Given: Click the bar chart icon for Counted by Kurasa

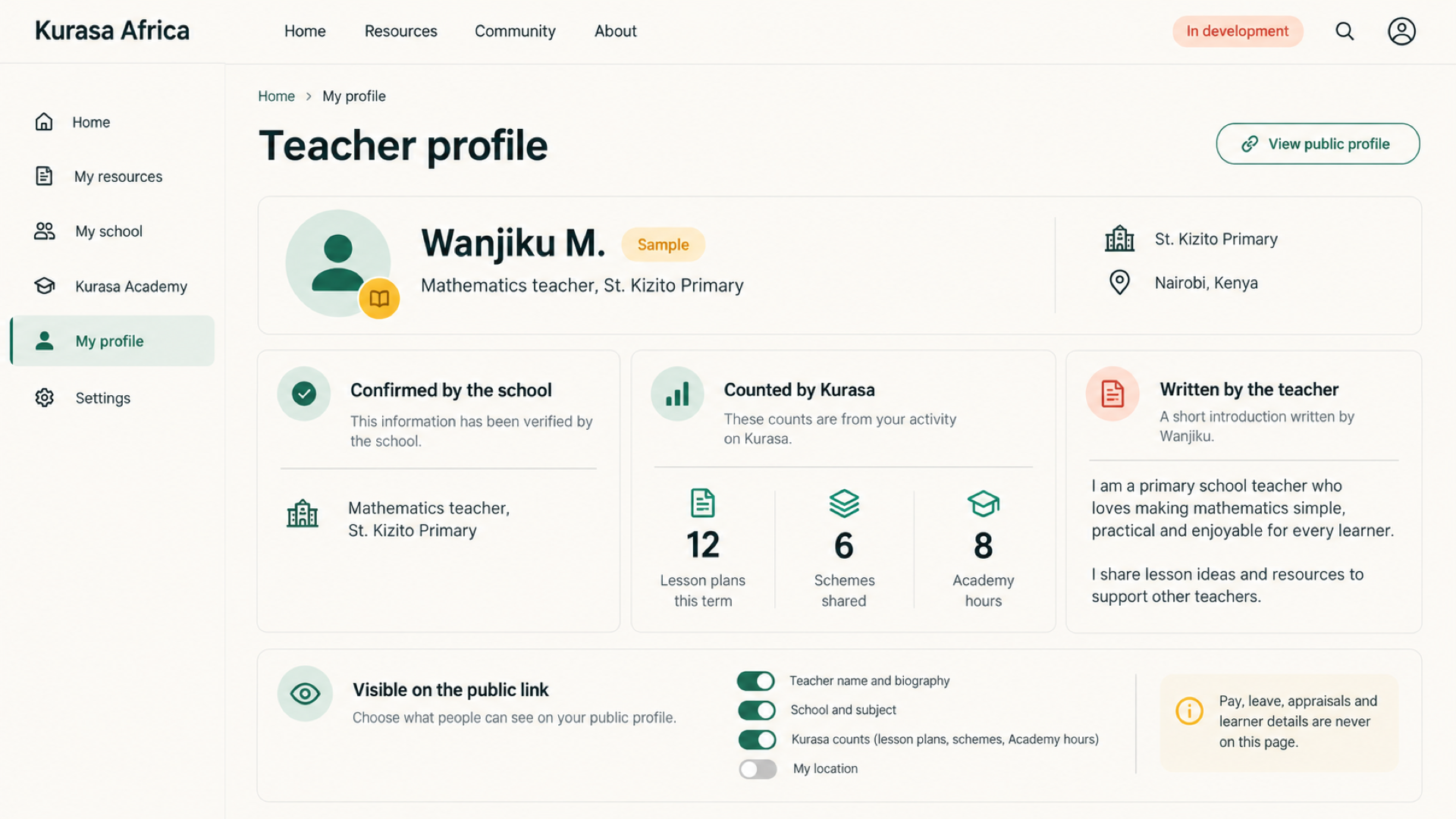Looking at the screenshot, I should [677, 394].
